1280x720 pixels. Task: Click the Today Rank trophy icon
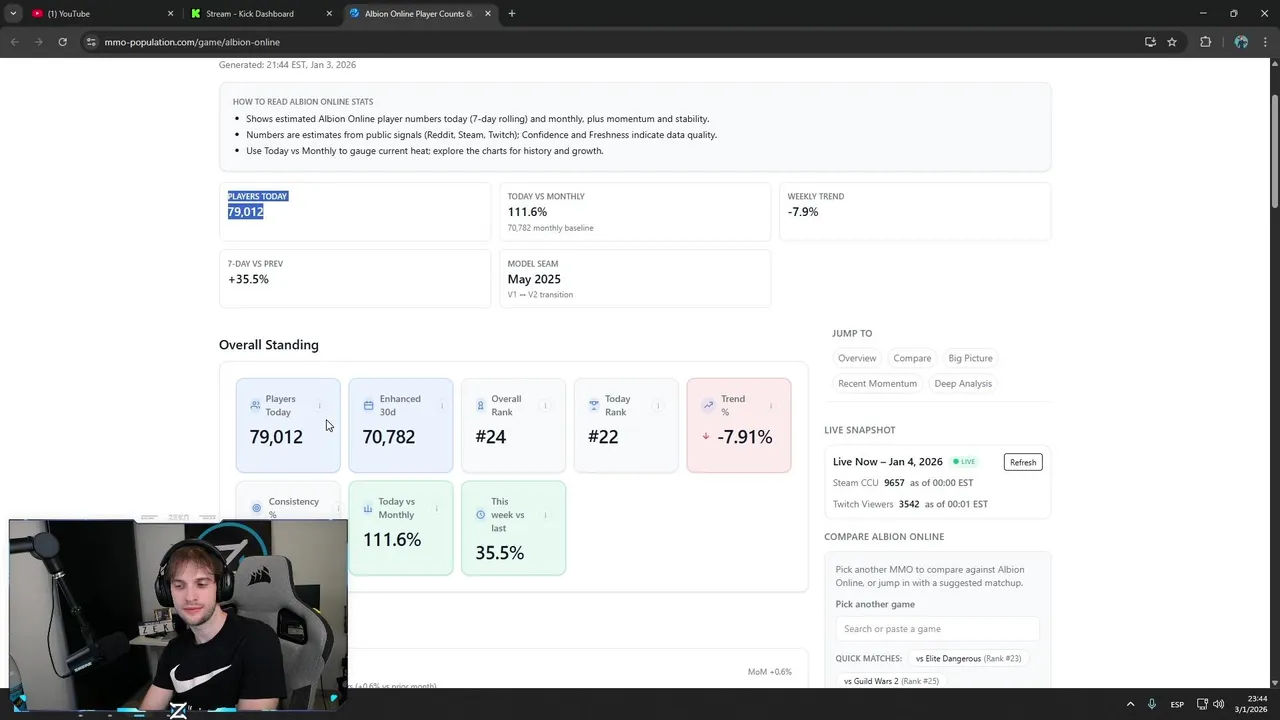(594, 405)
